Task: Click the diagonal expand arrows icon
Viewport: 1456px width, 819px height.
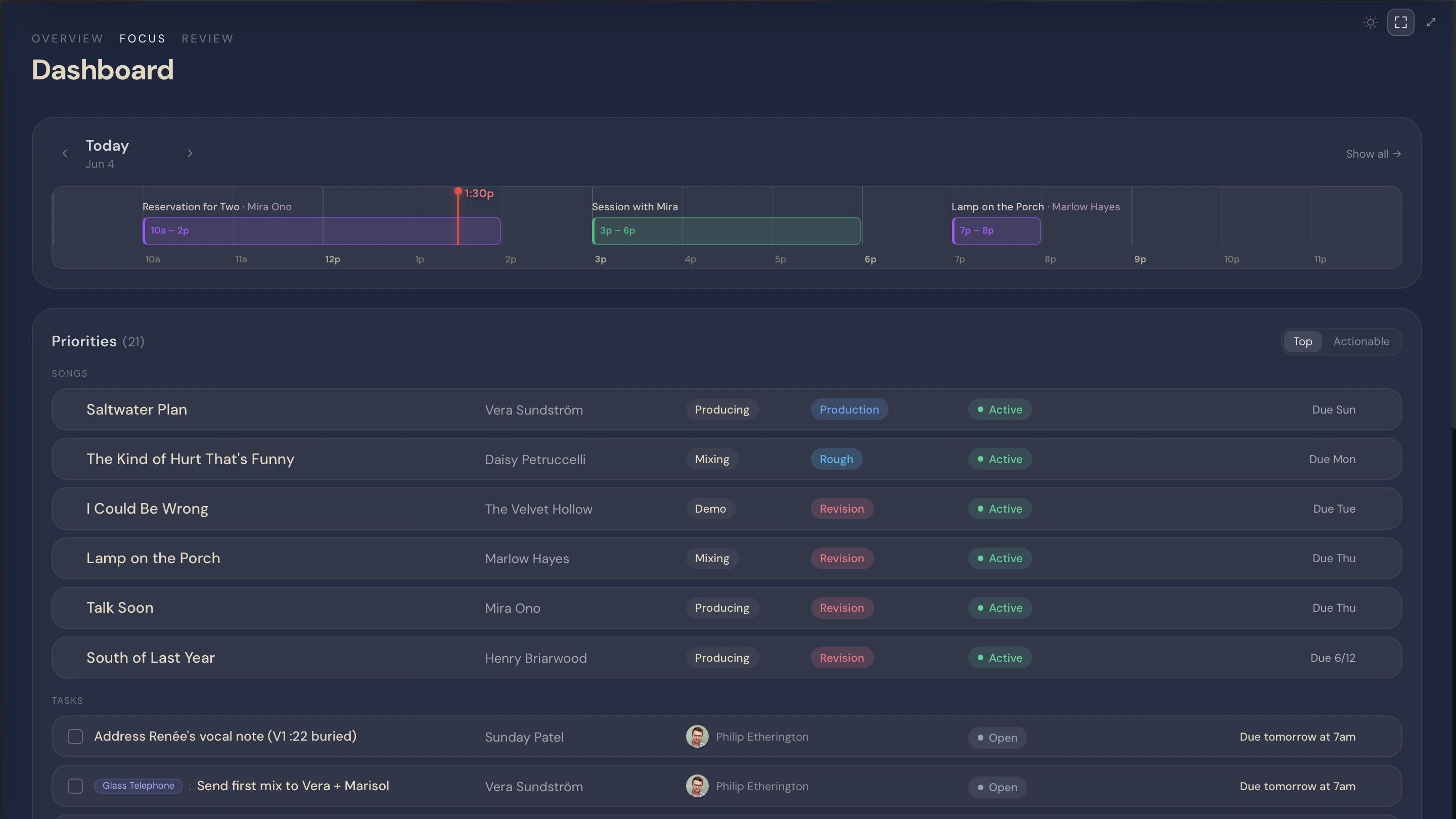Action: coord(1431,23)
